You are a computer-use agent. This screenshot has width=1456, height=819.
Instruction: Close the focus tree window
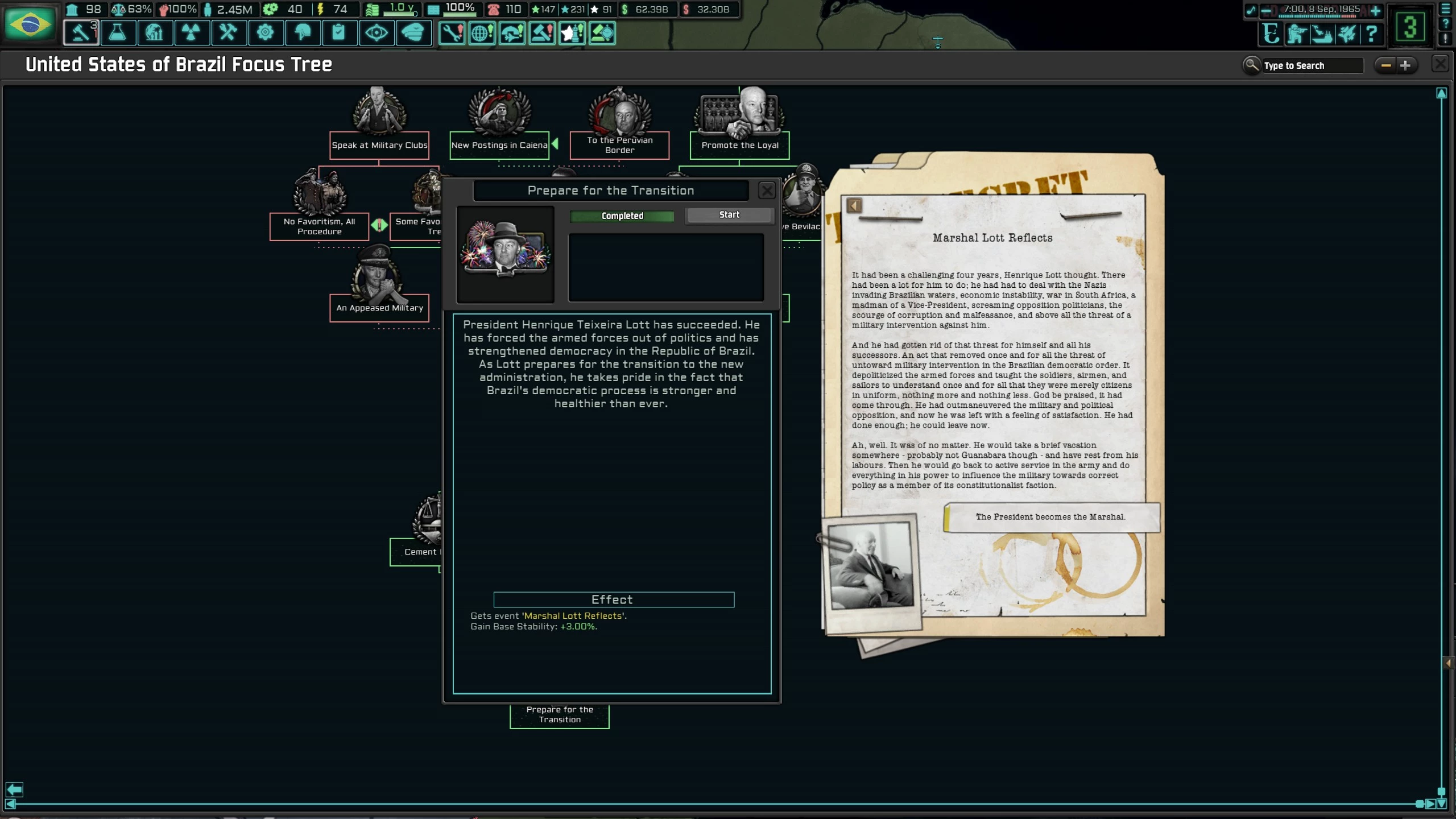pos(1440,64)
